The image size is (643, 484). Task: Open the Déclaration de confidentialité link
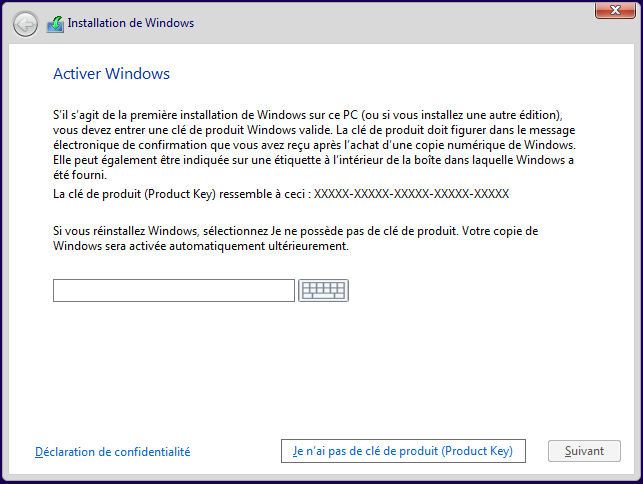pyautogui.click(x=112, y=452)
